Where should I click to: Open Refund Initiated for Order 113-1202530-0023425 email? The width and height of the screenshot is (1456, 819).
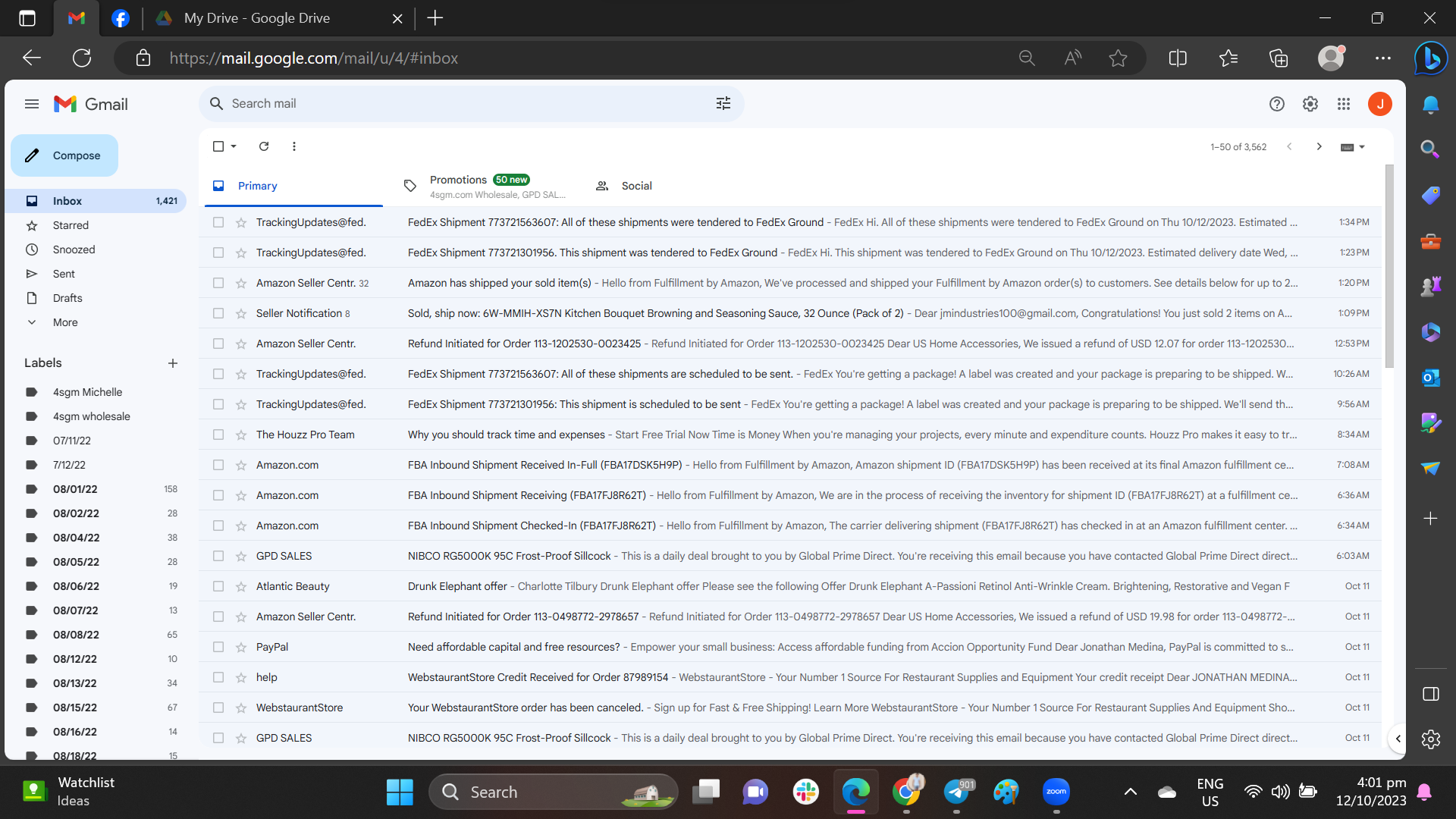click(x=789, y=344)
